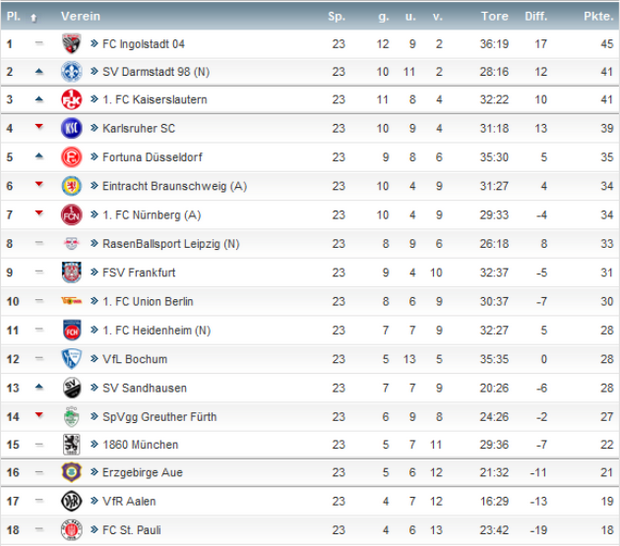Open the VfR Aalen team link

click(128, 501)
